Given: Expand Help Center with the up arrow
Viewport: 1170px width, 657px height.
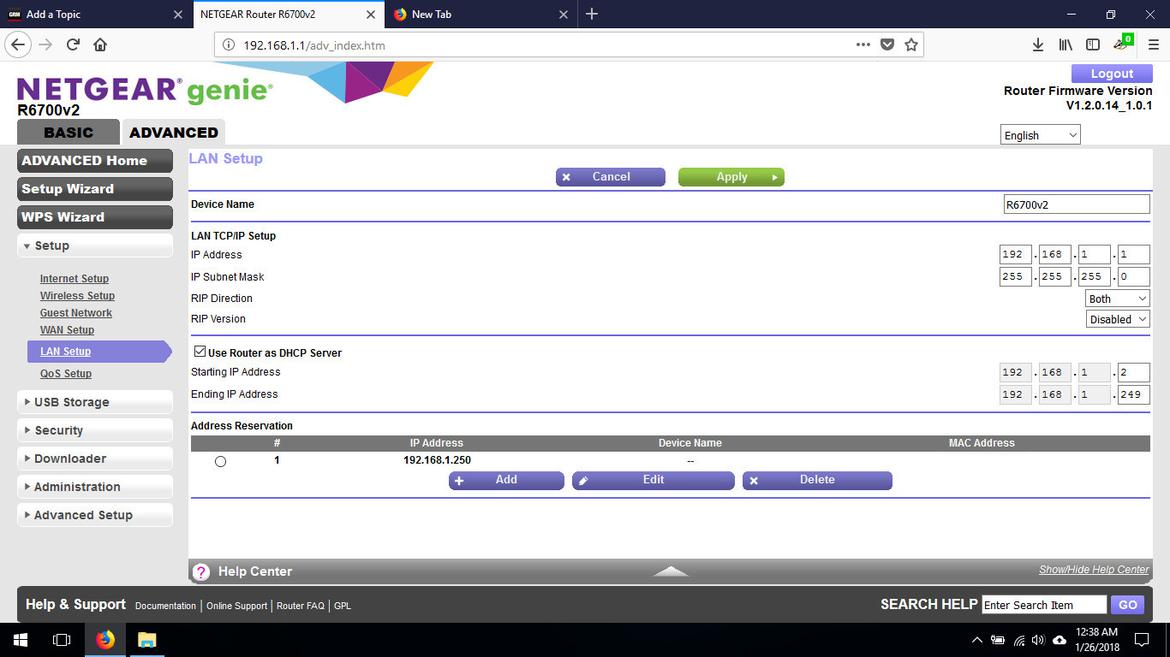Looking at the screenshot, I should tap(671, 571).
